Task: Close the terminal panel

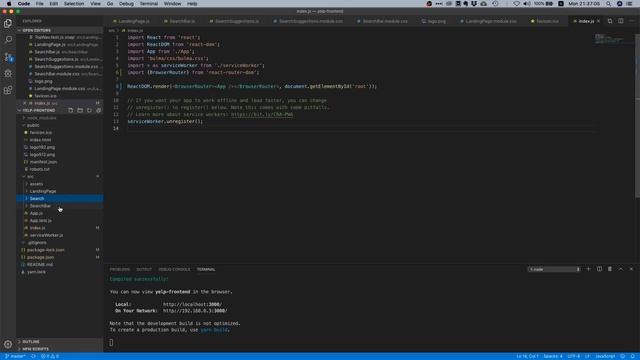Action: tap(631, 269)
